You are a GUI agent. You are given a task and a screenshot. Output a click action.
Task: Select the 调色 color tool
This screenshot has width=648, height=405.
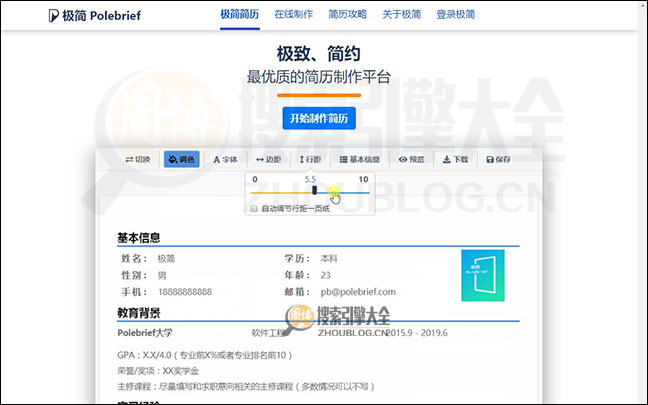[x=182, y=159]
